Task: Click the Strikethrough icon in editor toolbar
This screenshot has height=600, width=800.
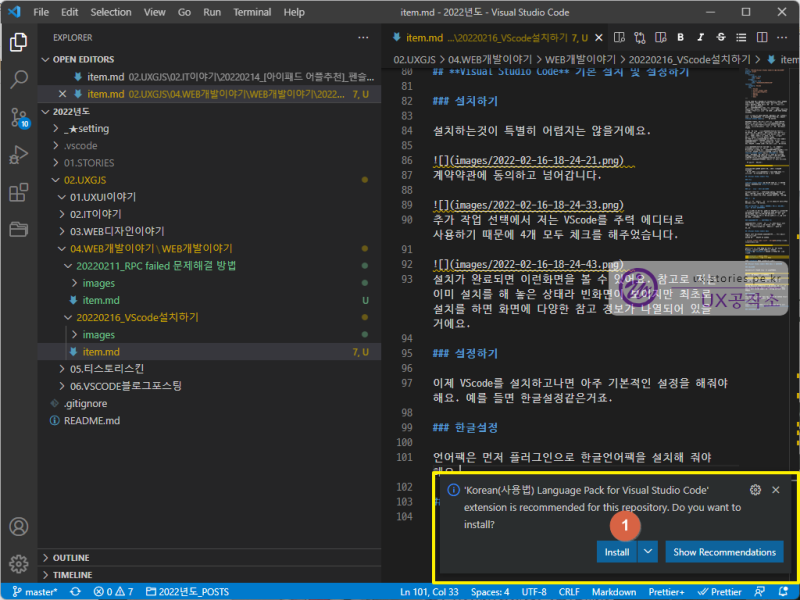Action: coord(720,37)
